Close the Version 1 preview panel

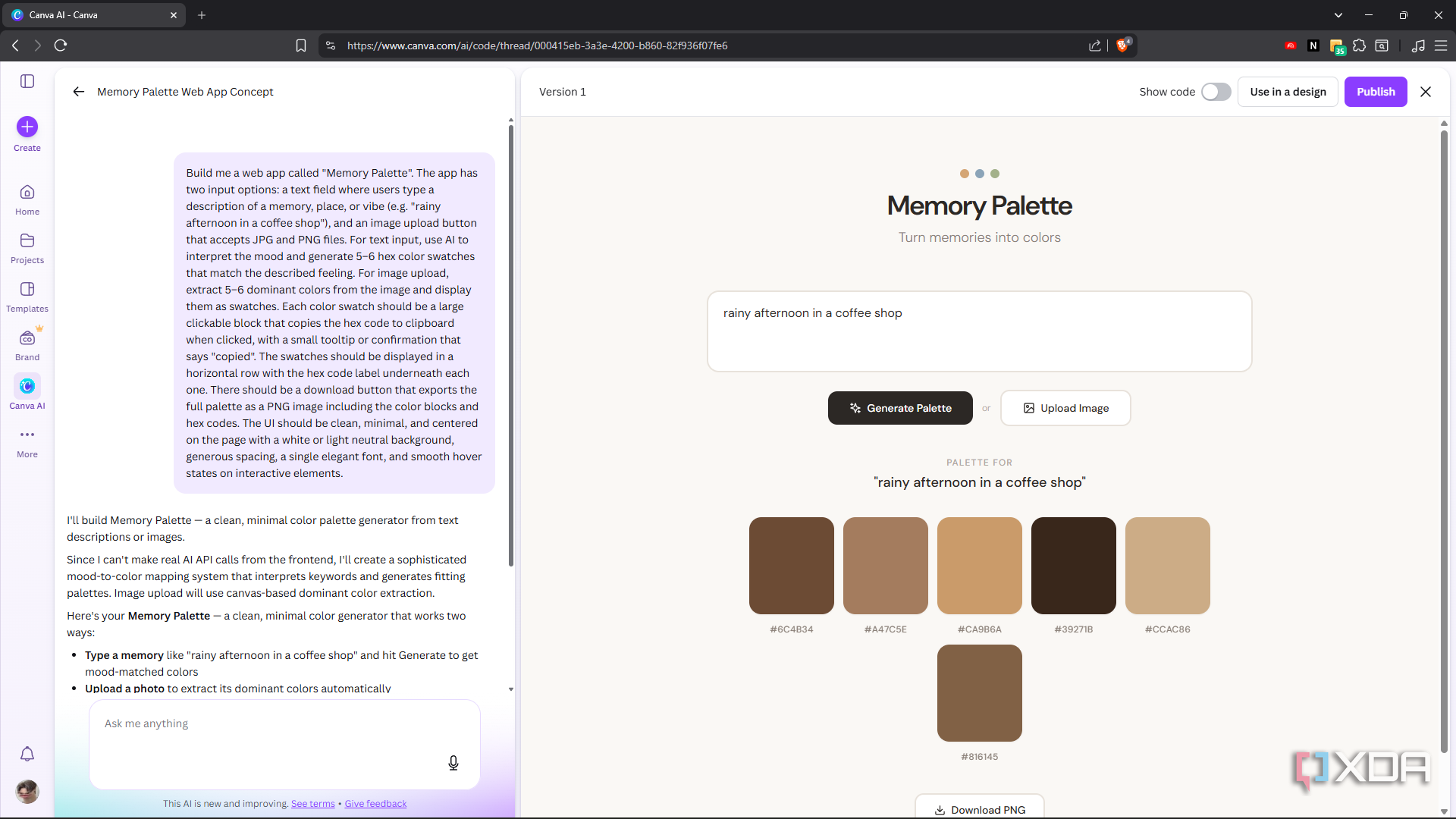1426,92
